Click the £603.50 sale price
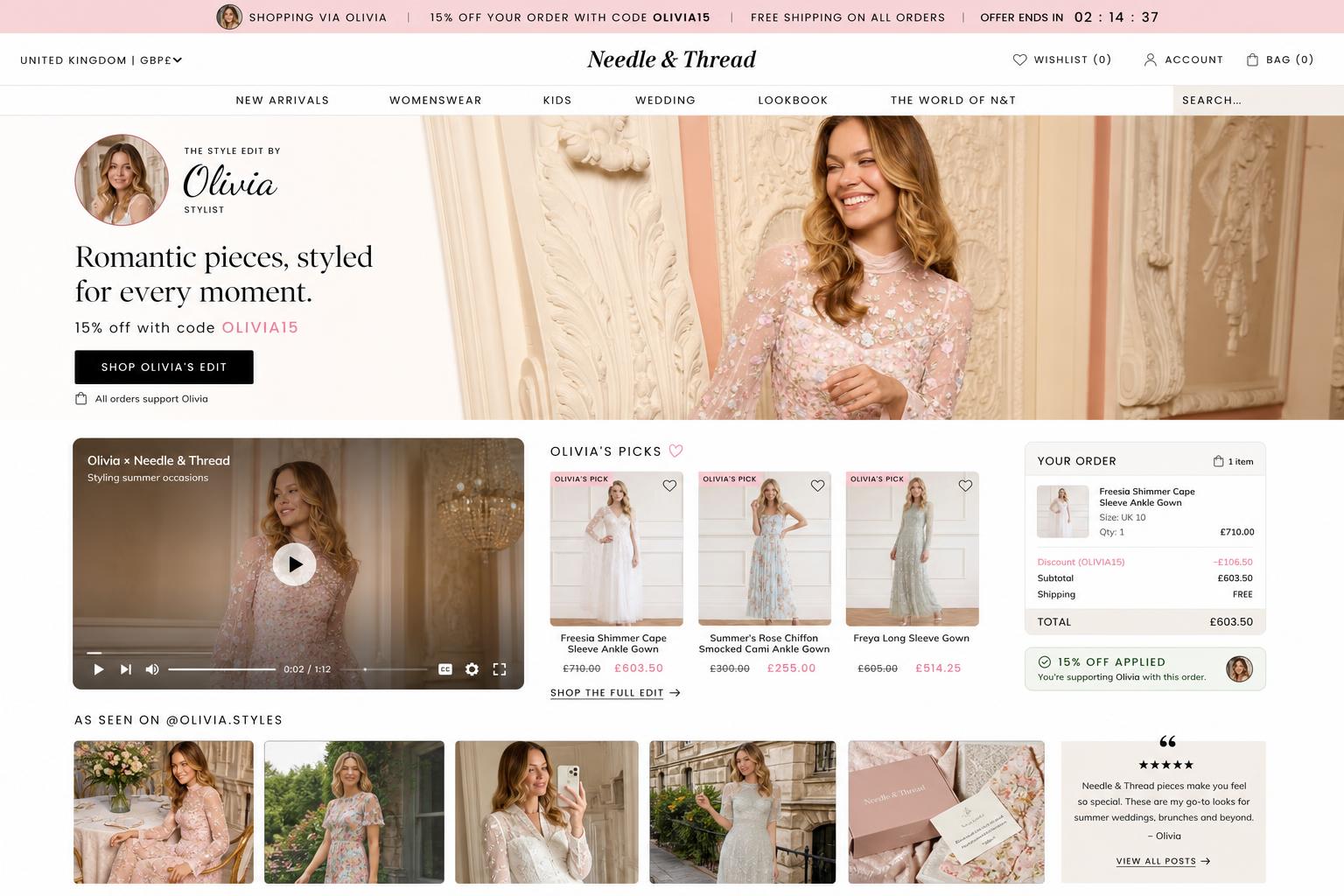1344x896 pixels. 639,668
